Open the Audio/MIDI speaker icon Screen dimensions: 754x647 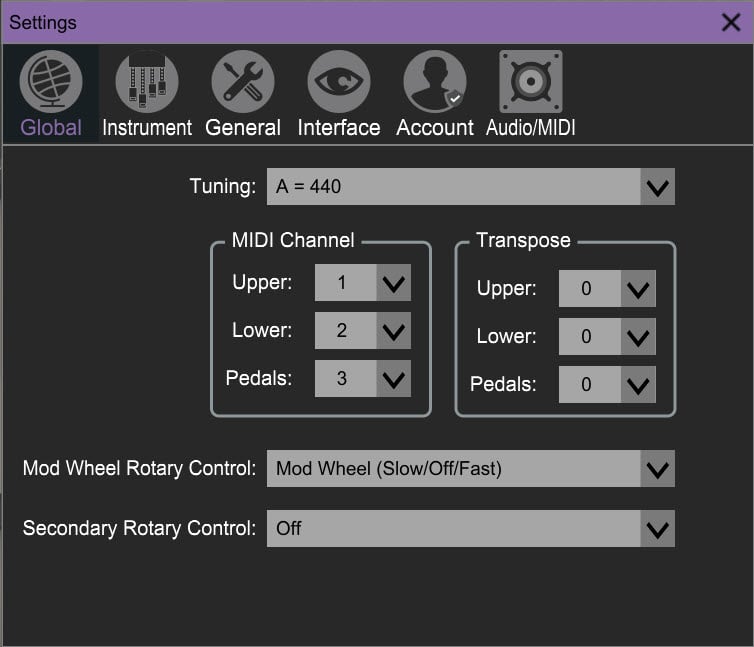tap(530, 82)
